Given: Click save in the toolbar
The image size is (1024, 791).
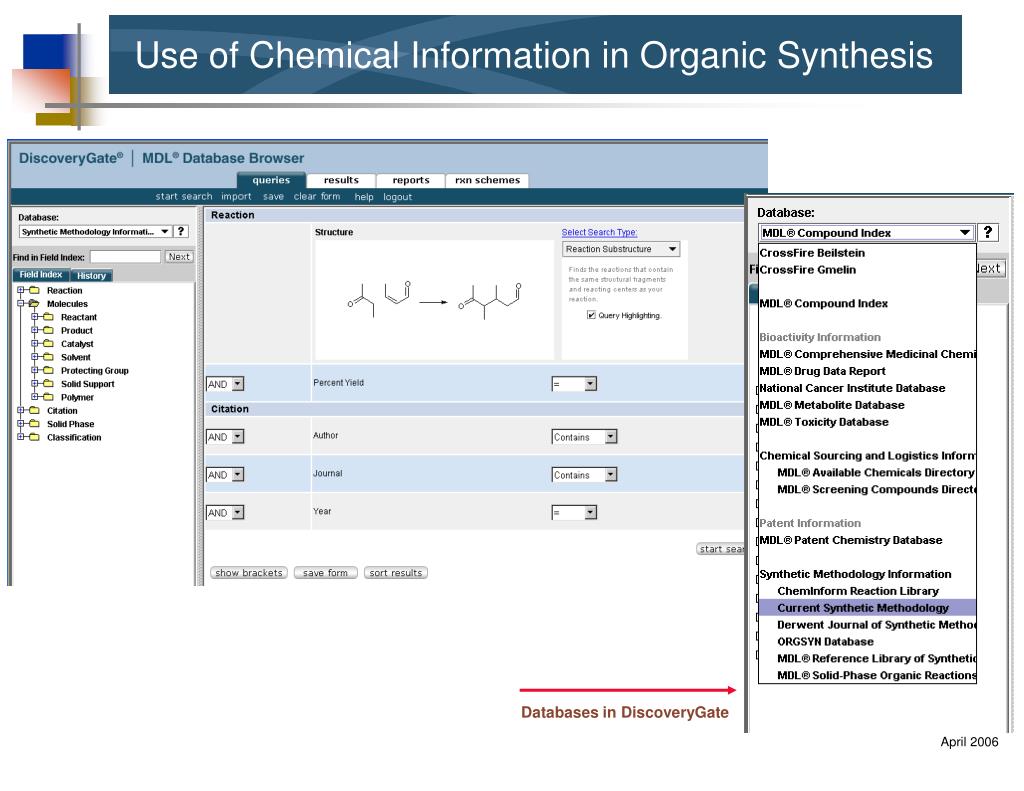Looking at the screenshot, I should (274, 197).
